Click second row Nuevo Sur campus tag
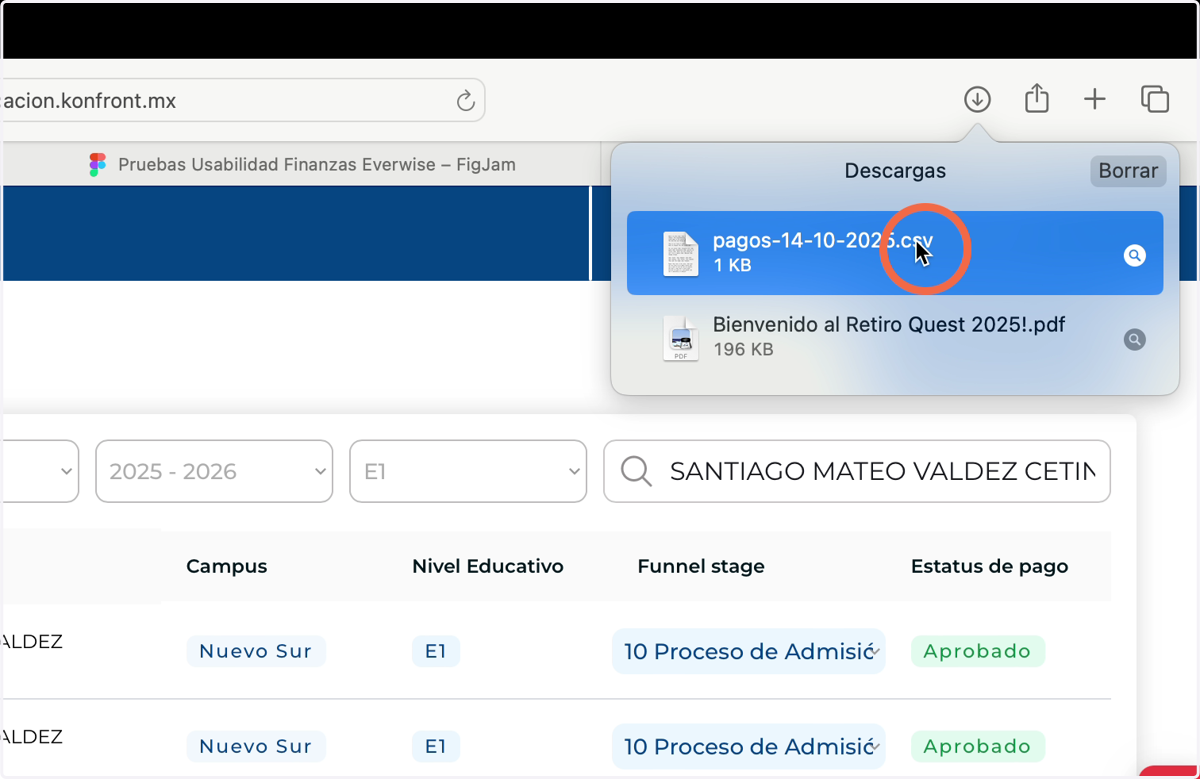 [256, 746]
